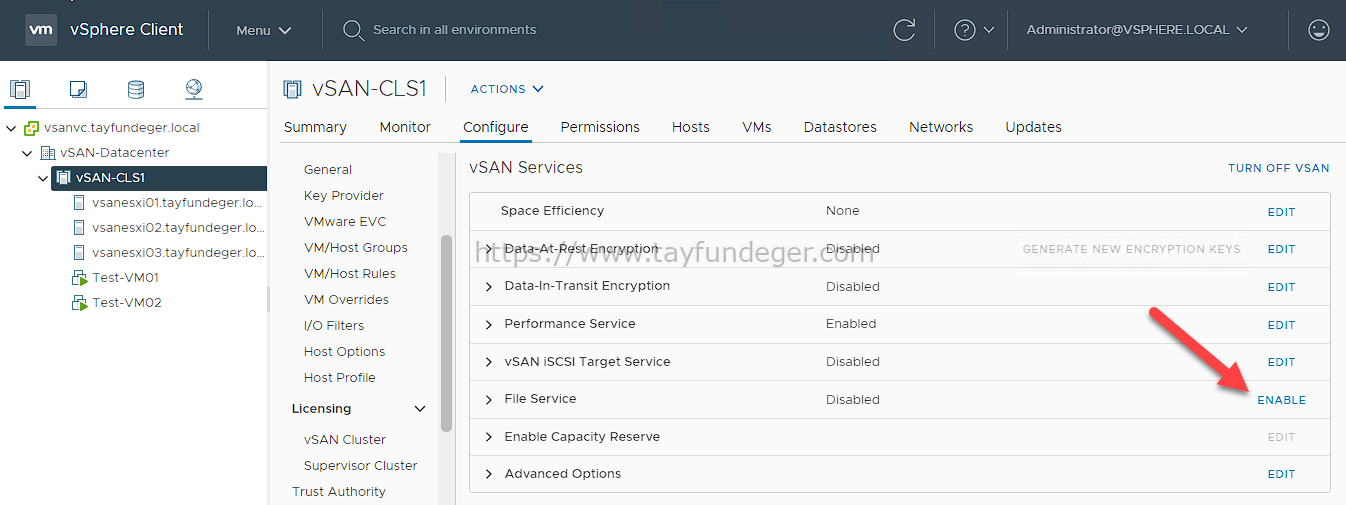Switch to the Monitor tab
The image size is (1346, 505).
pos(405,127)
